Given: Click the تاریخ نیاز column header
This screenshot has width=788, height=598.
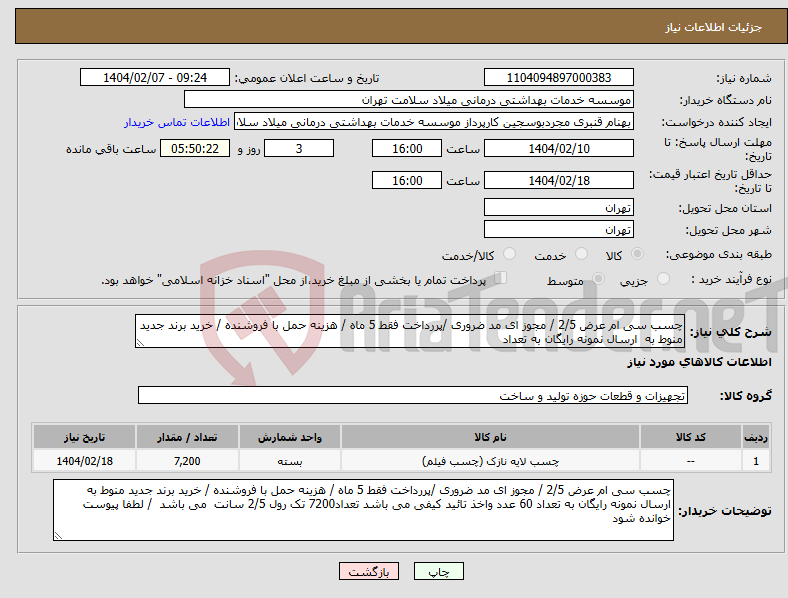Looking at the screenshot, I should pyautogui.click(x=84, y=437).
